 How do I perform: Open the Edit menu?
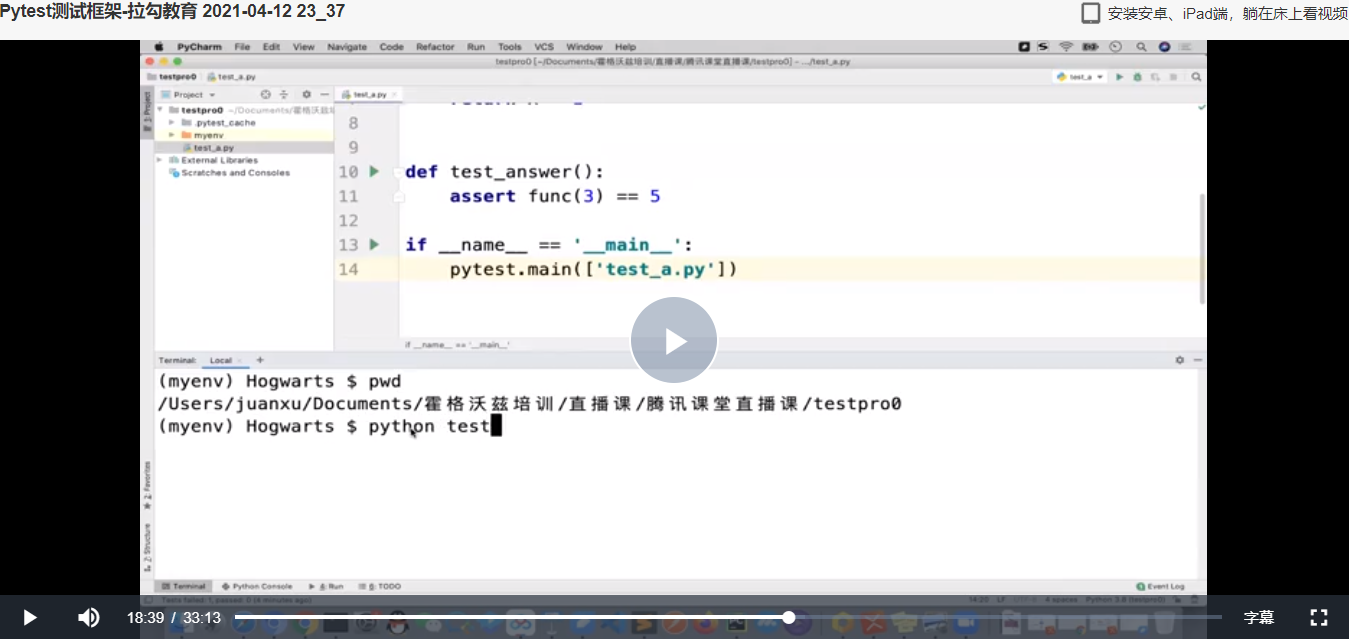(271, 47)
